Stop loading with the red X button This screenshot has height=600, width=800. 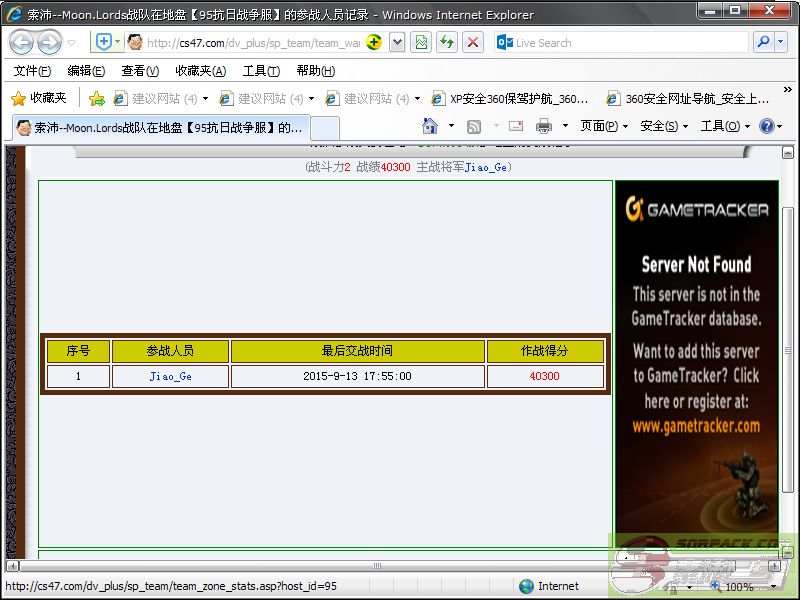(x=473, y=42)
